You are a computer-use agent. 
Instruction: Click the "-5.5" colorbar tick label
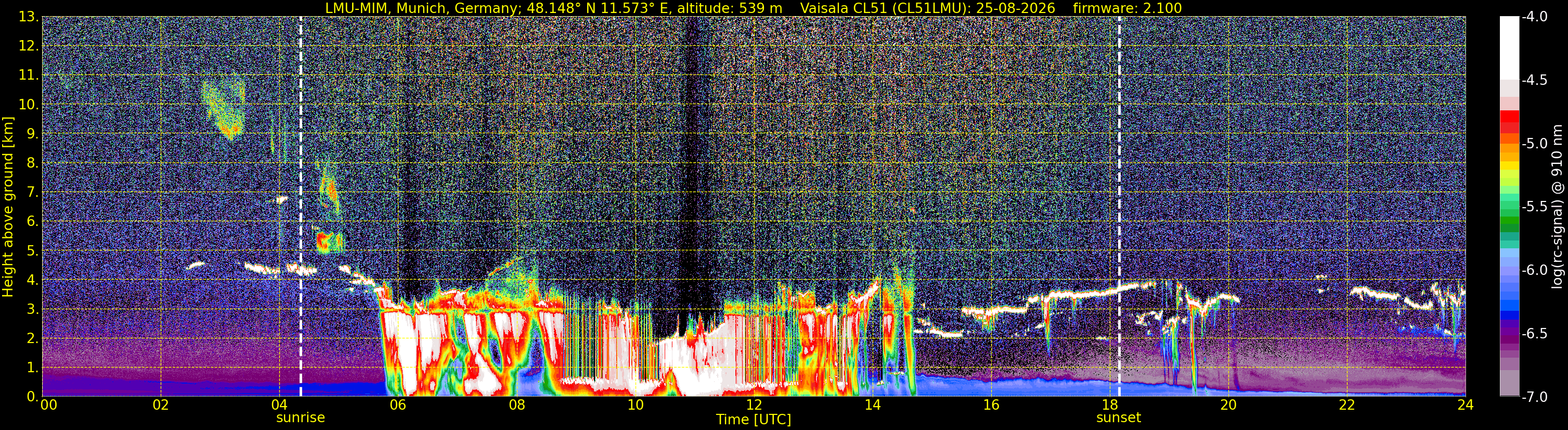[1535, 207]
